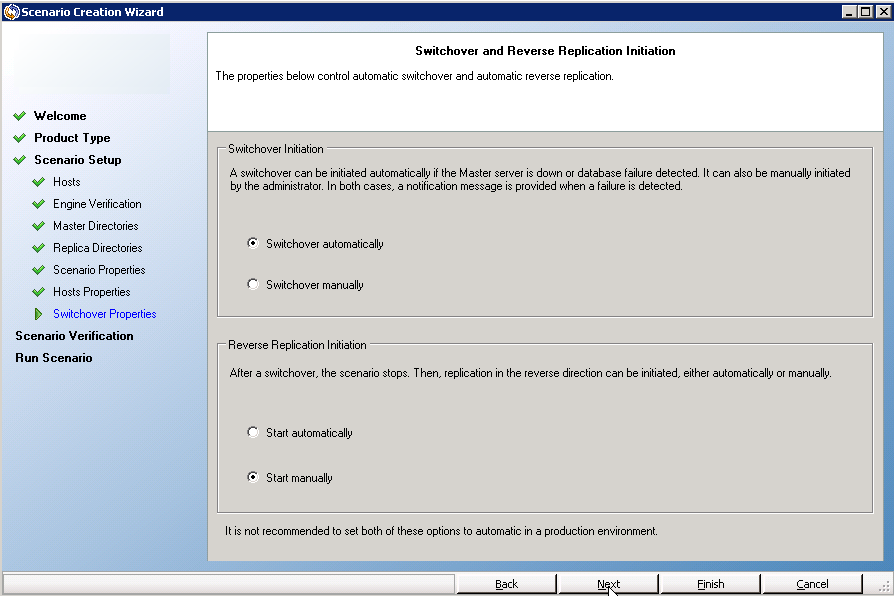
Task: Go to the Scenario Setup step
Action: (78, 160)
